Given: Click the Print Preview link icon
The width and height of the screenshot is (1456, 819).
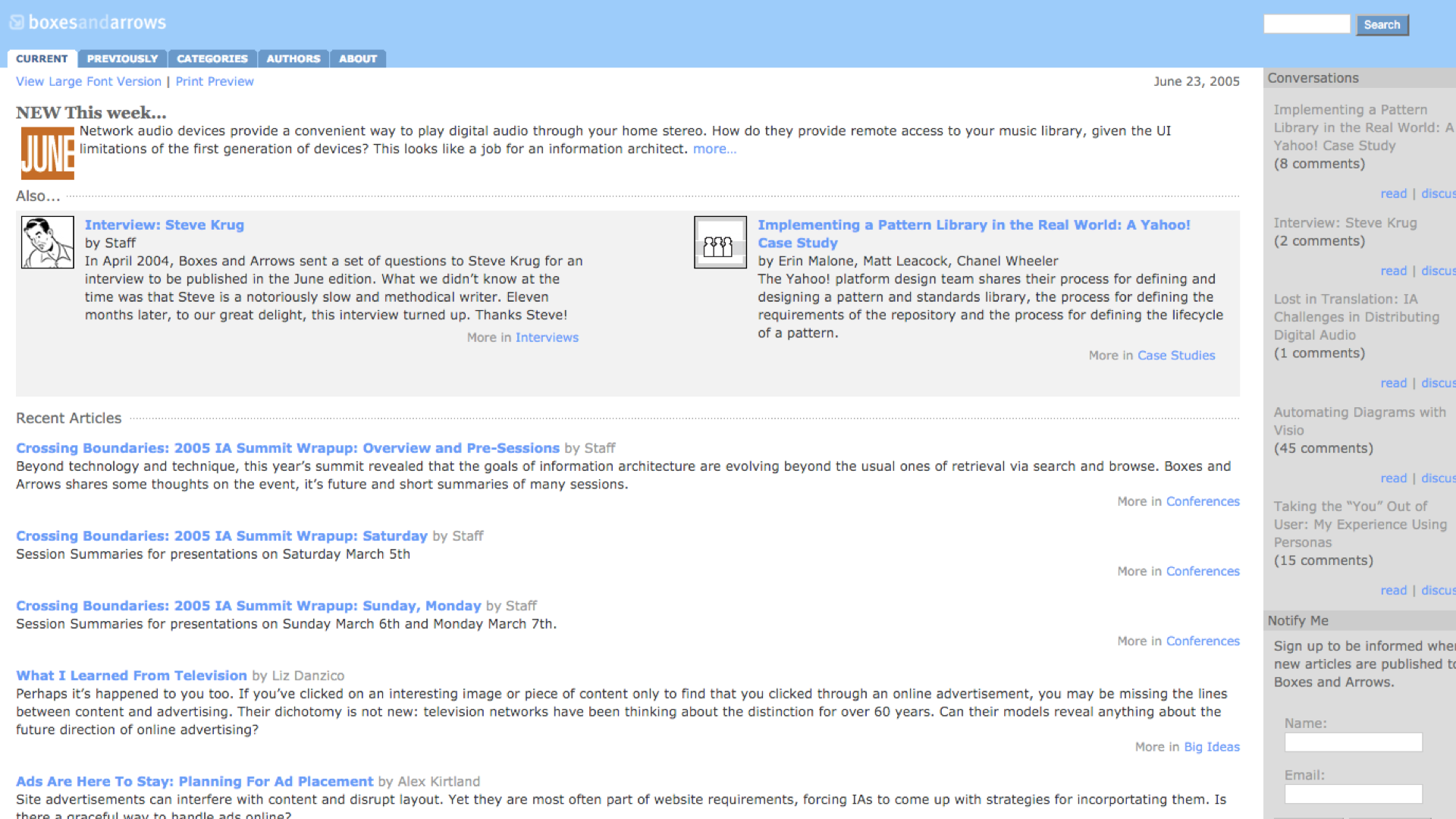Looking at the screenshot, I should pyautogui.click(x=213, y=81).
